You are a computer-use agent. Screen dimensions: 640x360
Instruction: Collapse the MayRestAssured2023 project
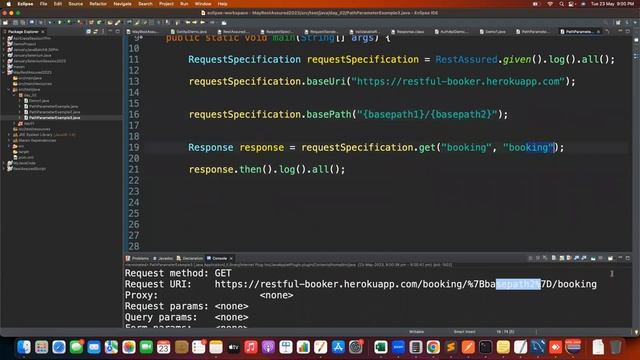(x=4, y=72)
